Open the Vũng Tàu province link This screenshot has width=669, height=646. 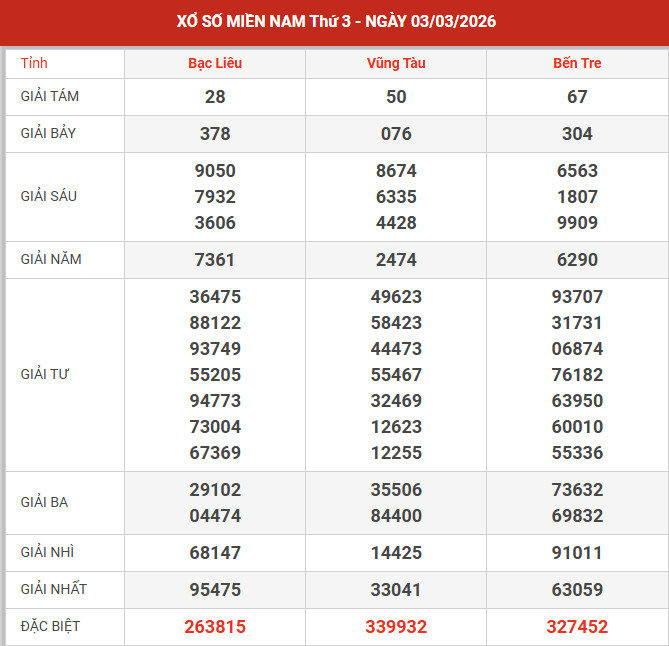tap(396, 63)
